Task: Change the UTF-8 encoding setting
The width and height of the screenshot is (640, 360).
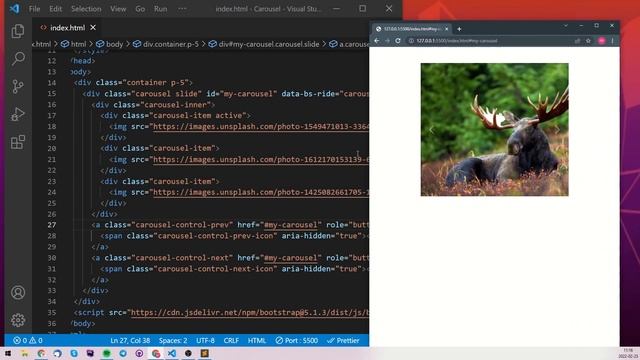Action: pos(205,340)
